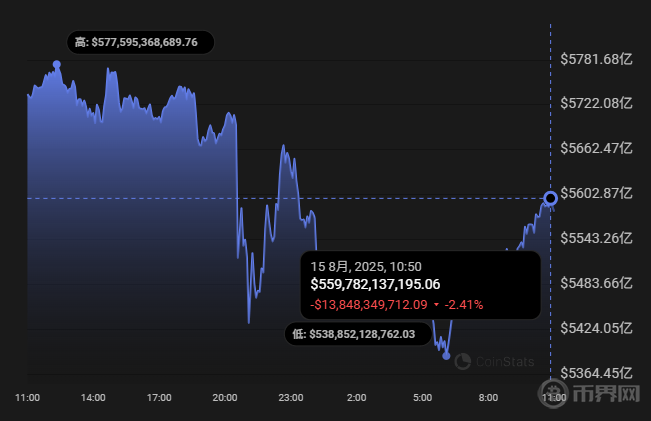The width and height of the screenshot is (651, 421).
Task: Click the CoinStats logo icon
Action: point(462,361)
